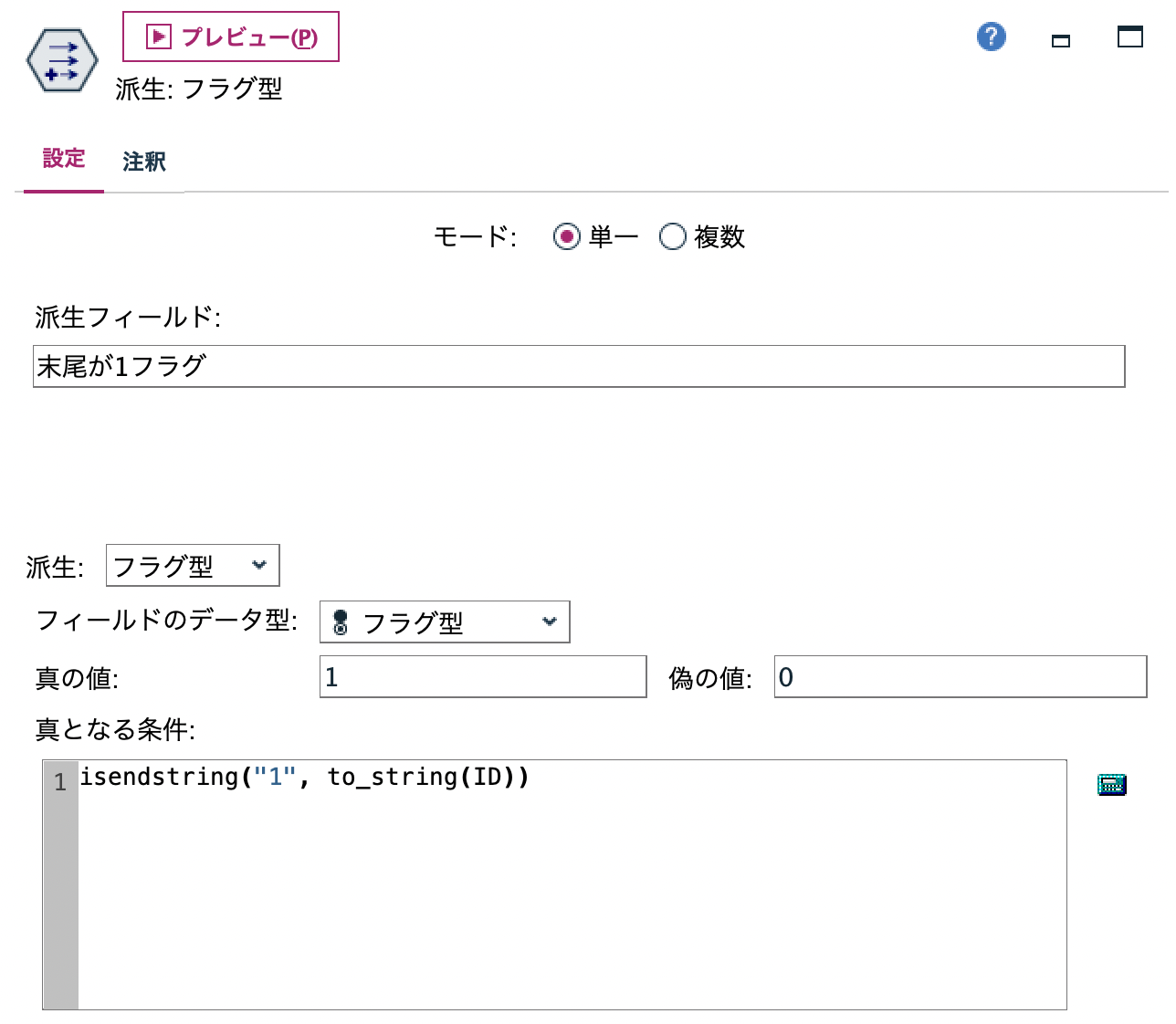1176x1024 pixels.
Task: Click the blue help icon
Action: click(x=990, y=37)
